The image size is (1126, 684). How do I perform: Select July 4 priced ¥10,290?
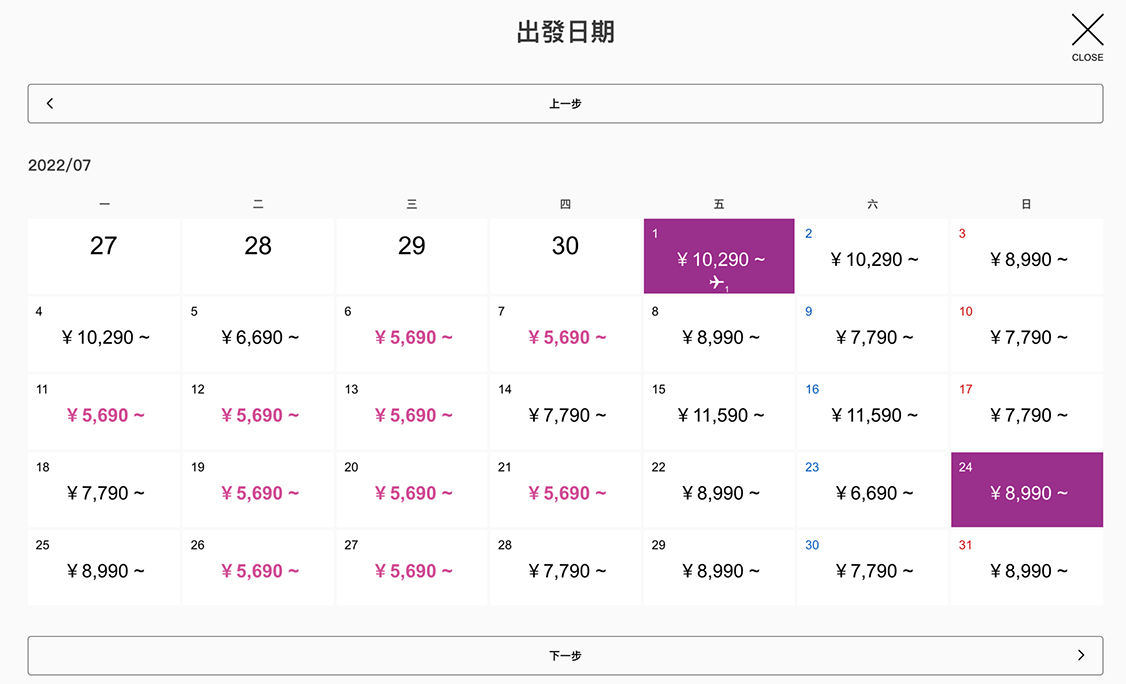pos(104,334)
